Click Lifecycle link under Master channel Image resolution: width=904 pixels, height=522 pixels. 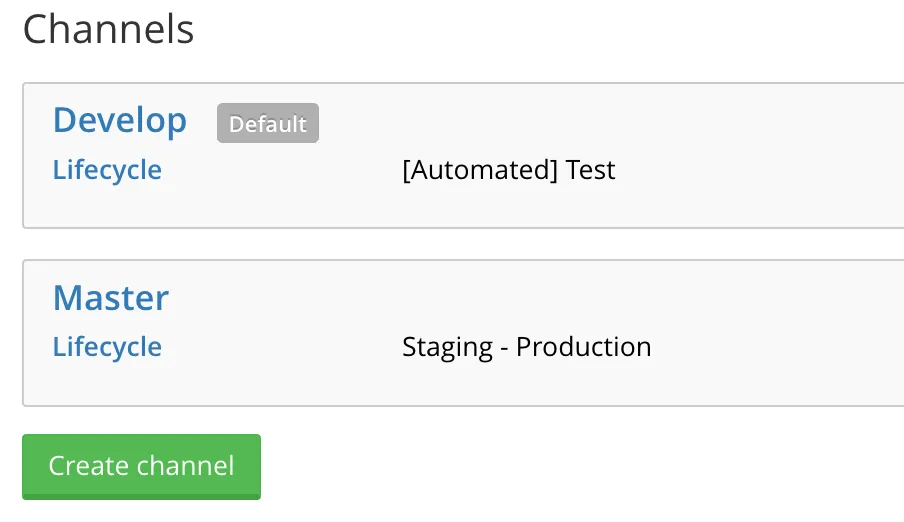pyautogui.click(x=107, y=347)
